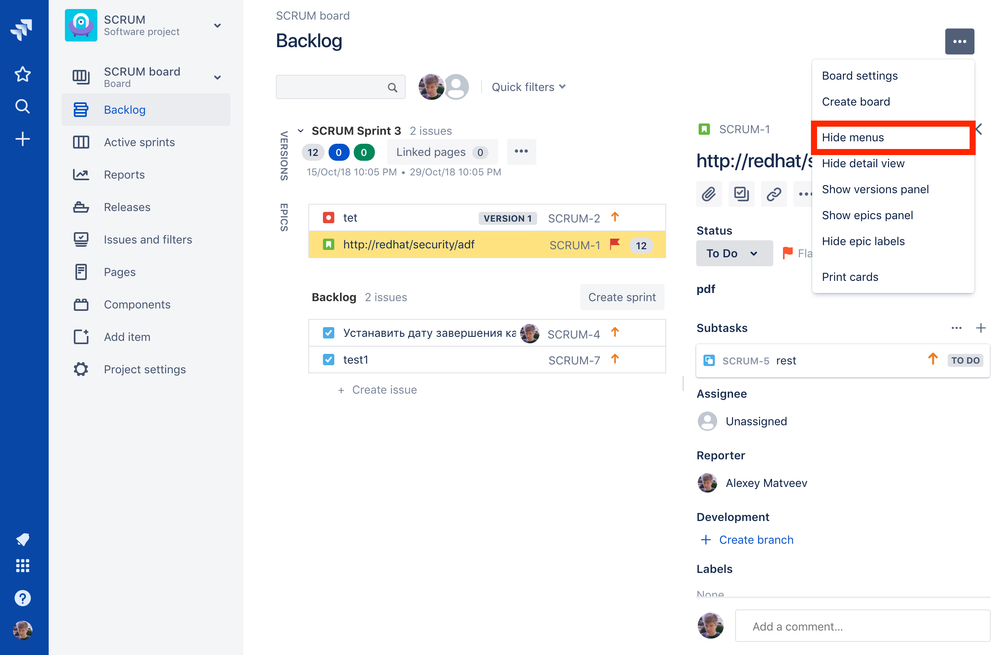The image size is (998, 655).
Task: Click the create subtask checkbox icon
Action: click(x=741, y=194)
